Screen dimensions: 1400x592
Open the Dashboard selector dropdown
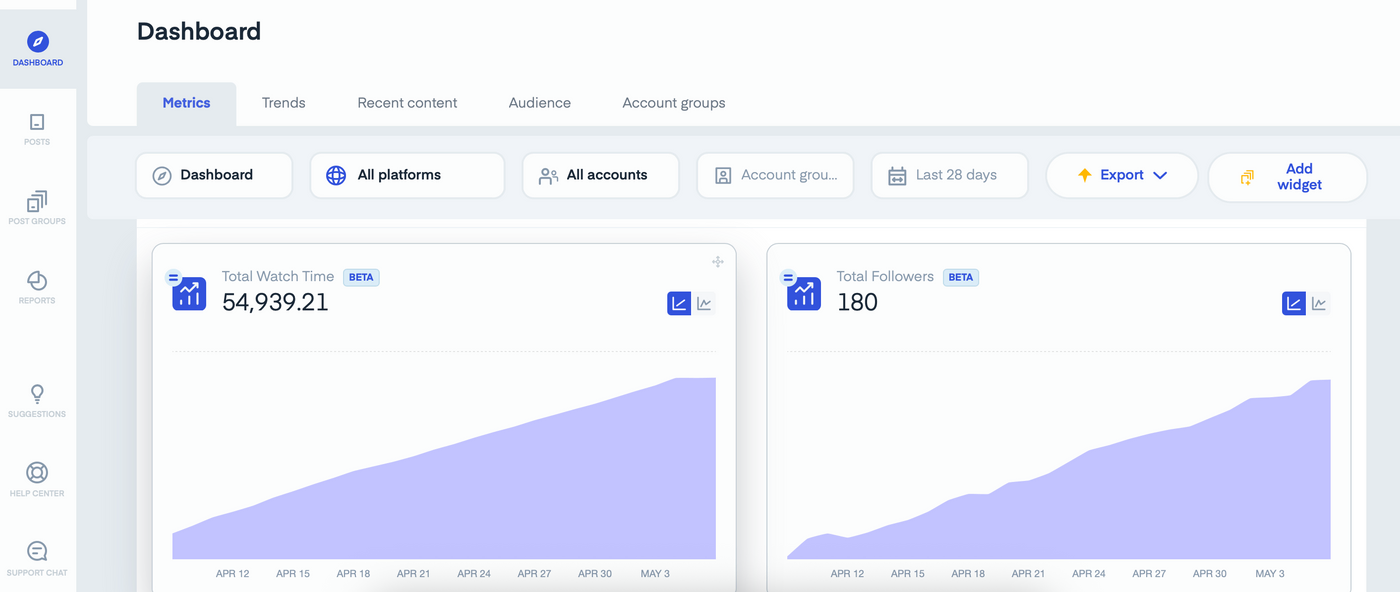215,175
